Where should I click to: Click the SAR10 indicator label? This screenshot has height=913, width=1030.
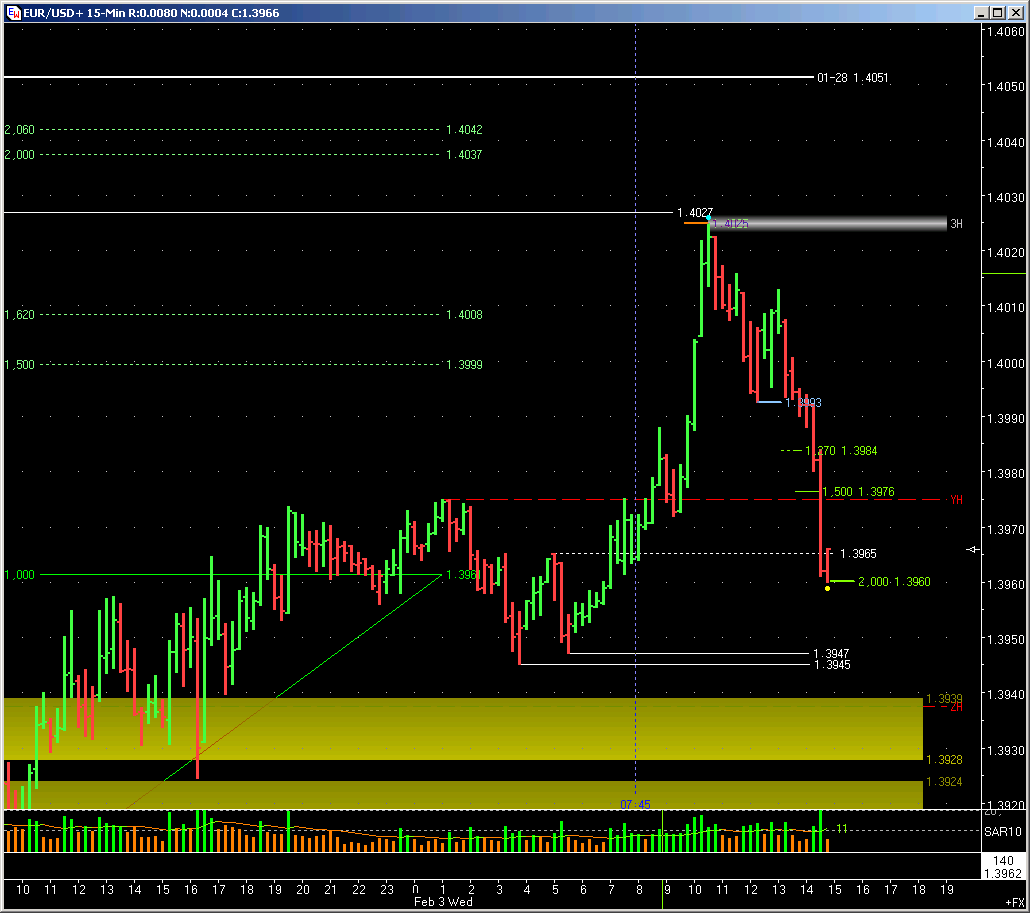pyautogui.click(x=1002, y=832)
